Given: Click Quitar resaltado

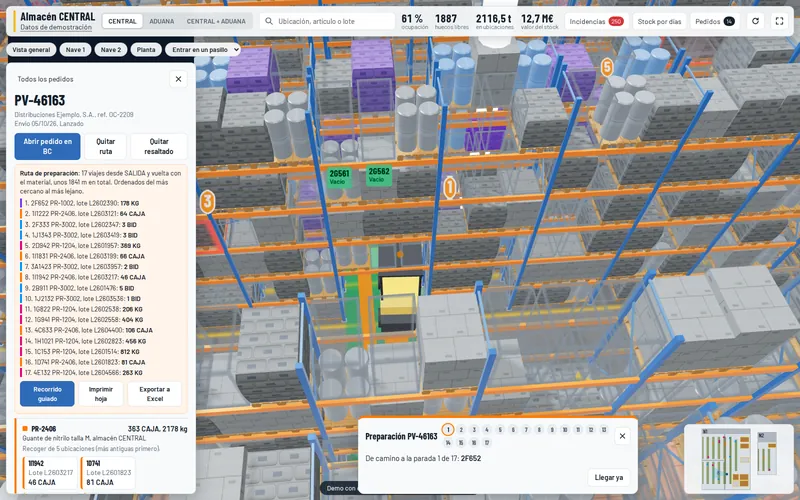Looking at the screenshot, I should [x=159, y=146].
